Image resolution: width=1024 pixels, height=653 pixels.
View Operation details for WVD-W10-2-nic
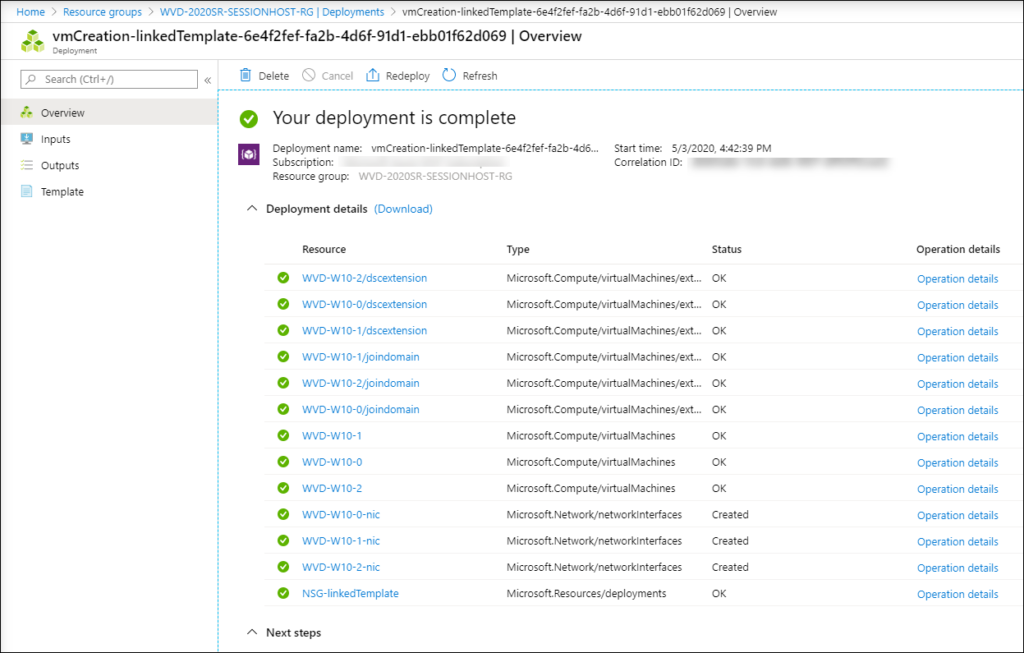pos(957,568)
